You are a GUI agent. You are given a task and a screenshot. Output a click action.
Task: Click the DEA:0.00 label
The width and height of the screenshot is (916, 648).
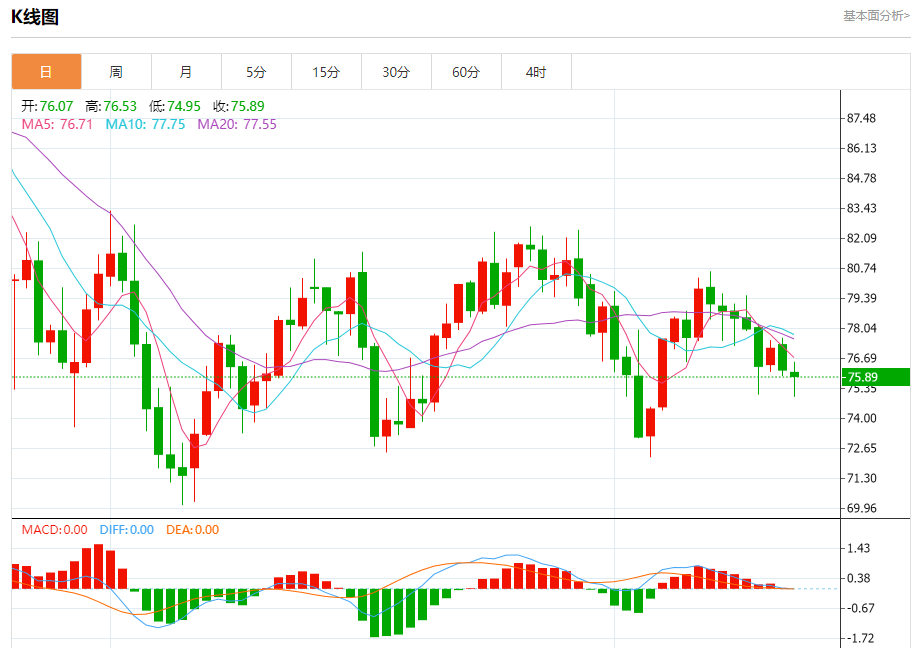click(193, 530)
